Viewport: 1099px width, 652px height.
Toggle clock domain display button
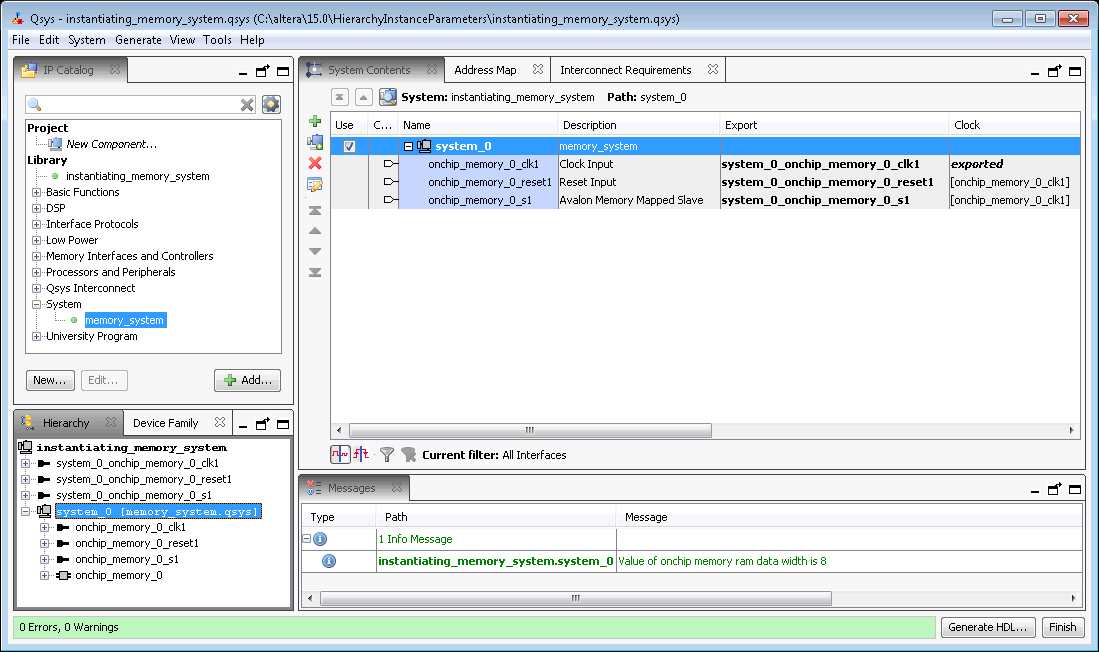[x=340, y=454]
